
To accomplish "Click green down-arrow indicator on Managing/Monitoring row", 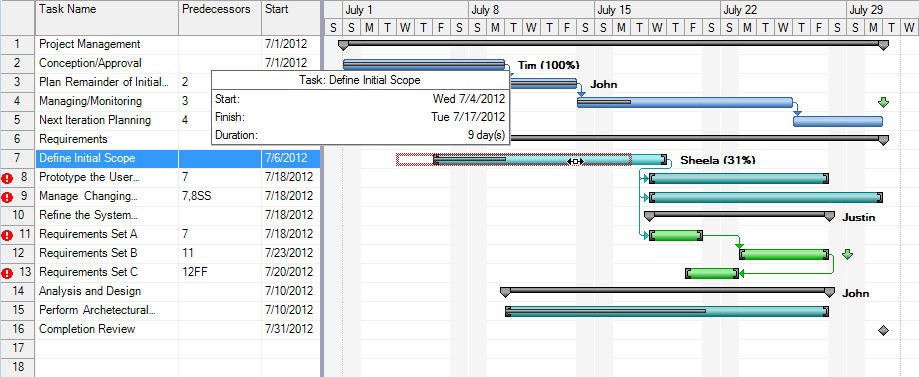I will [883, 103].
